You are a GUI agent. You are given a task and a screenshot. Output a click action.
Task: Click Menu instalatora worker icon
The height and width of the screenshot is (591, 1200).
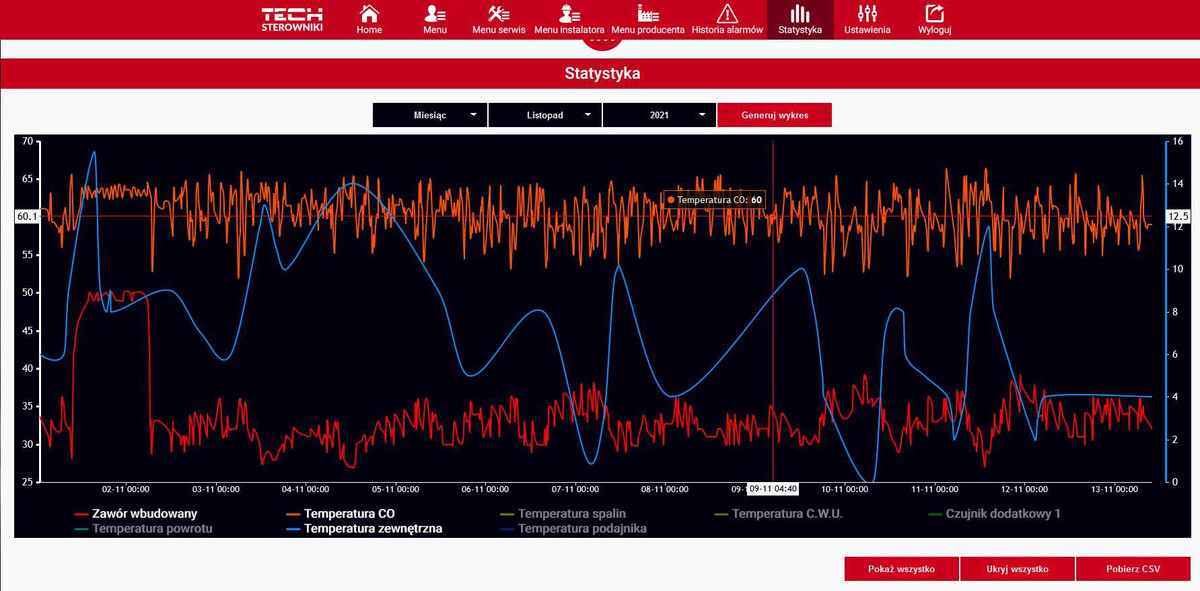(x=568, y=14)
